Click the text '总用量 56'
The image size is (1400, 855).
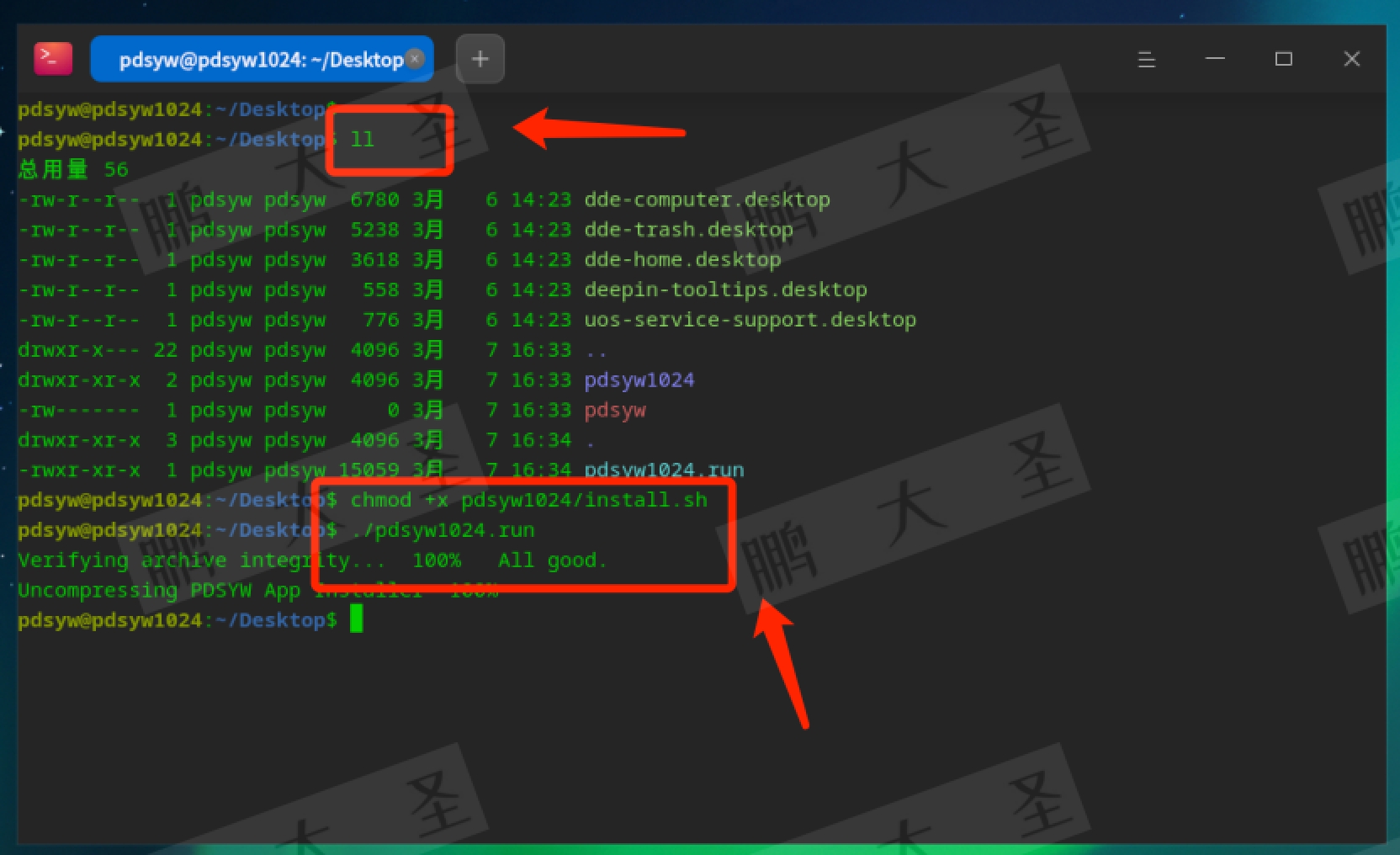pyautogui.click(x=73, y=169)
